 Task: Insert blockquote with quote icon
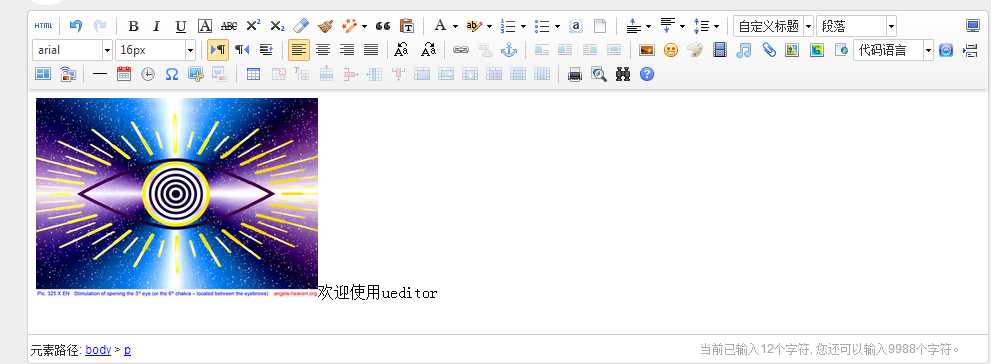pos(383,26)
